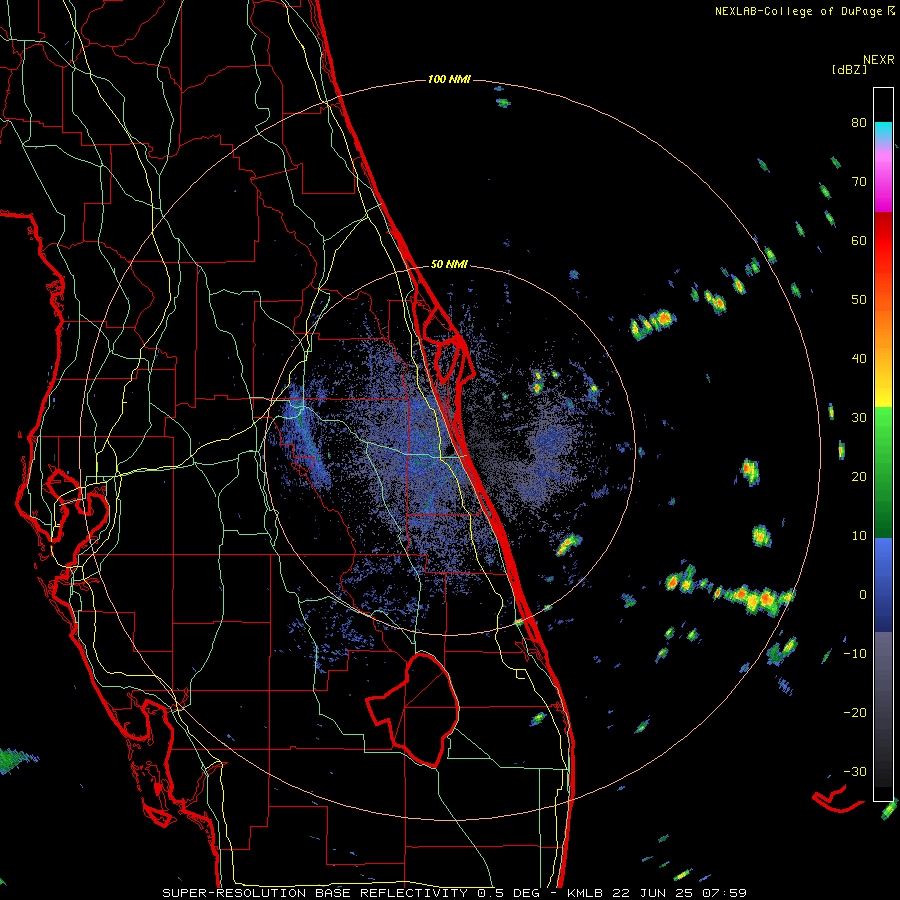
Task: Click the -10 value on the dBZ scale
Action: [x=855, y=654]
